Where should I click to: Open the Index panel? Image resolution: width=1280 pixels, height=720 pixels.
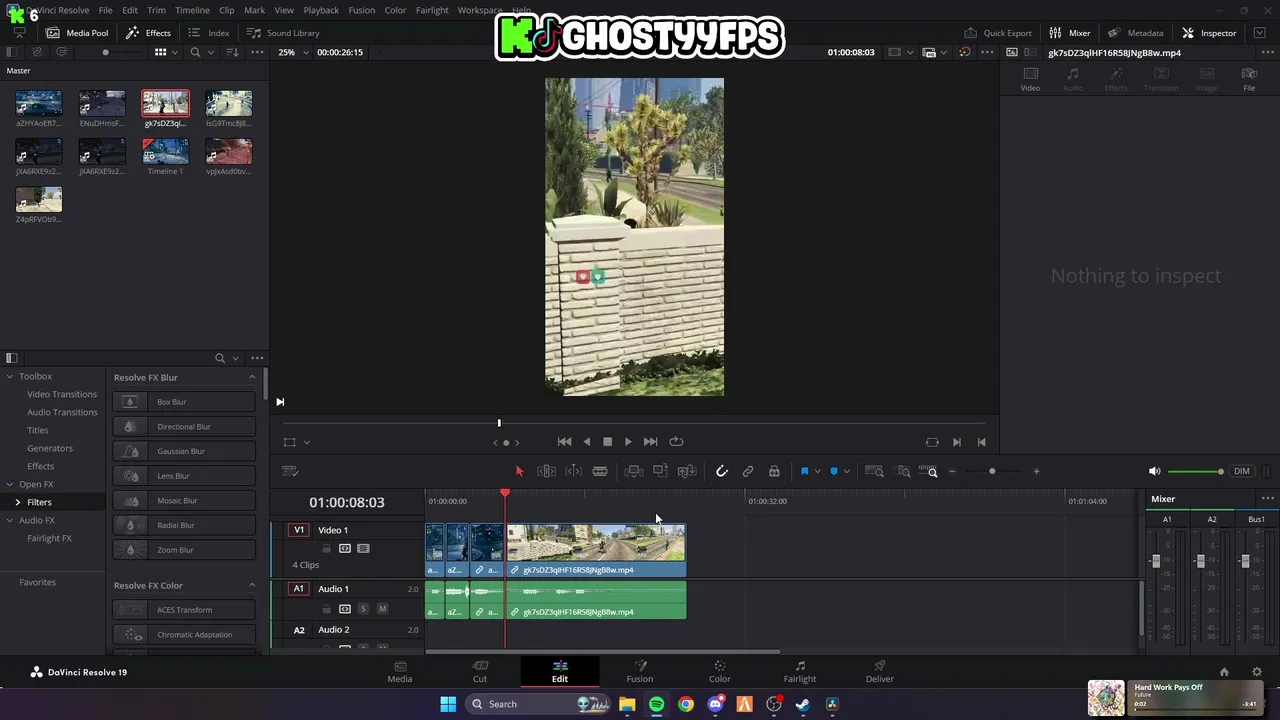click(209, 33)
